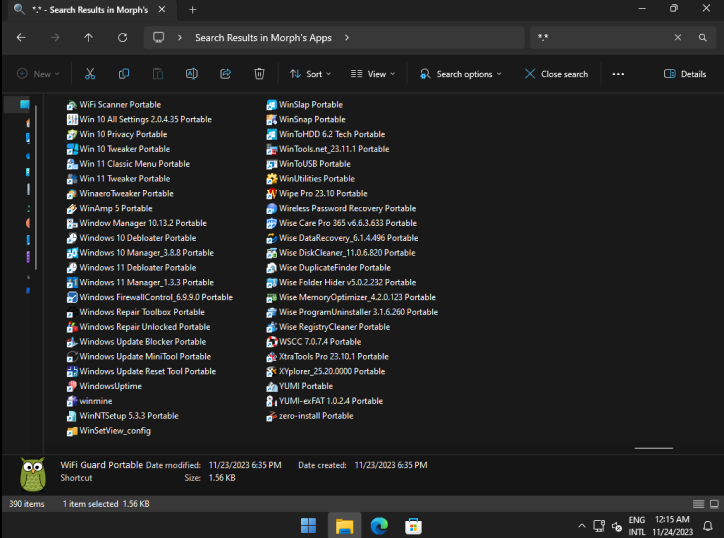Select Wise RegistryCleaner Portable

(328, 327)
